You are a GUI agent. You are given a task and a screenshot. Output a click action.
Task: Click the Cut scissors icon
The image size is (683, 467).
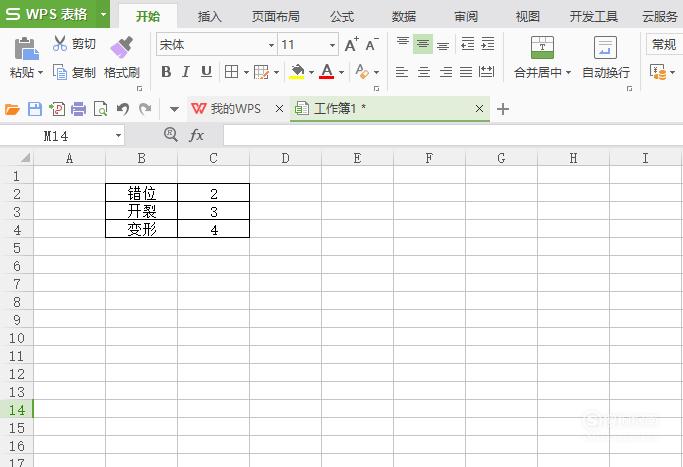tap(60, 44)
